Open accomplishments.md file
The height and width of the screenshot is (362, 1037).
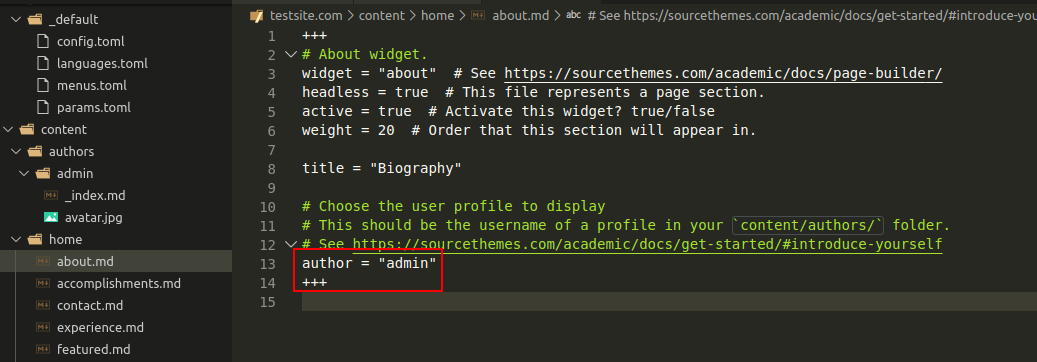119,283
